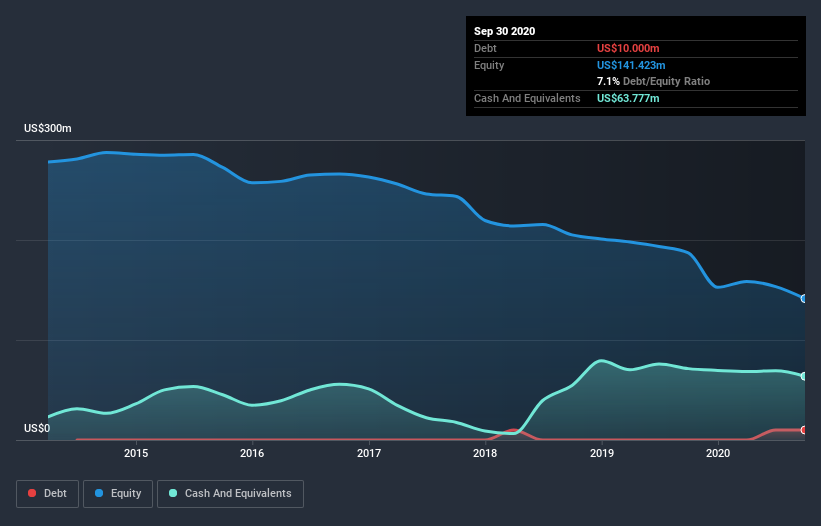Toggle the Equity legend button
This screenshot has height=526, width=821.
point(118,494)
